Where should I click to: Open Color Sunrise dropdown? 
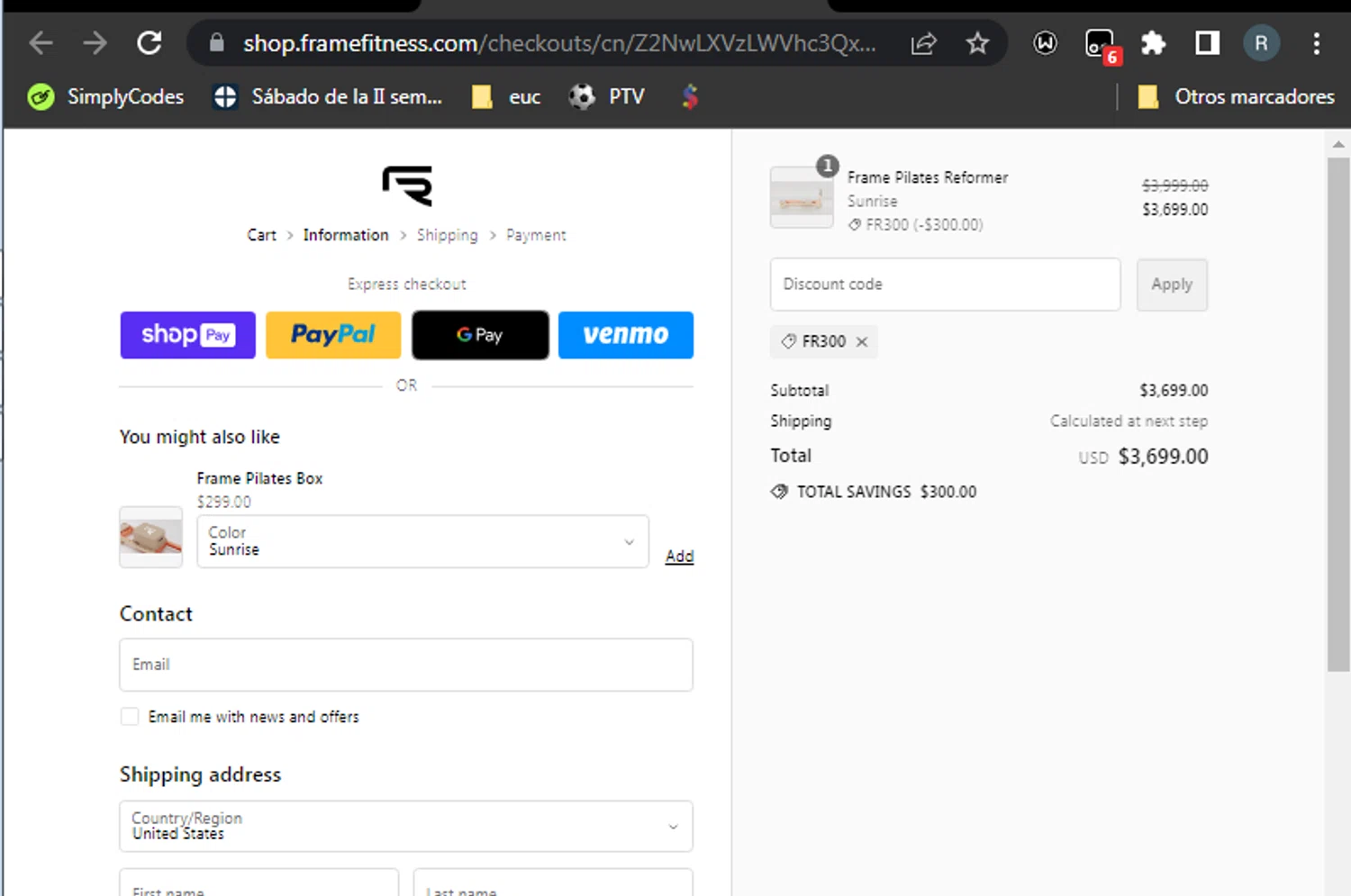click(x=422, y=541)
